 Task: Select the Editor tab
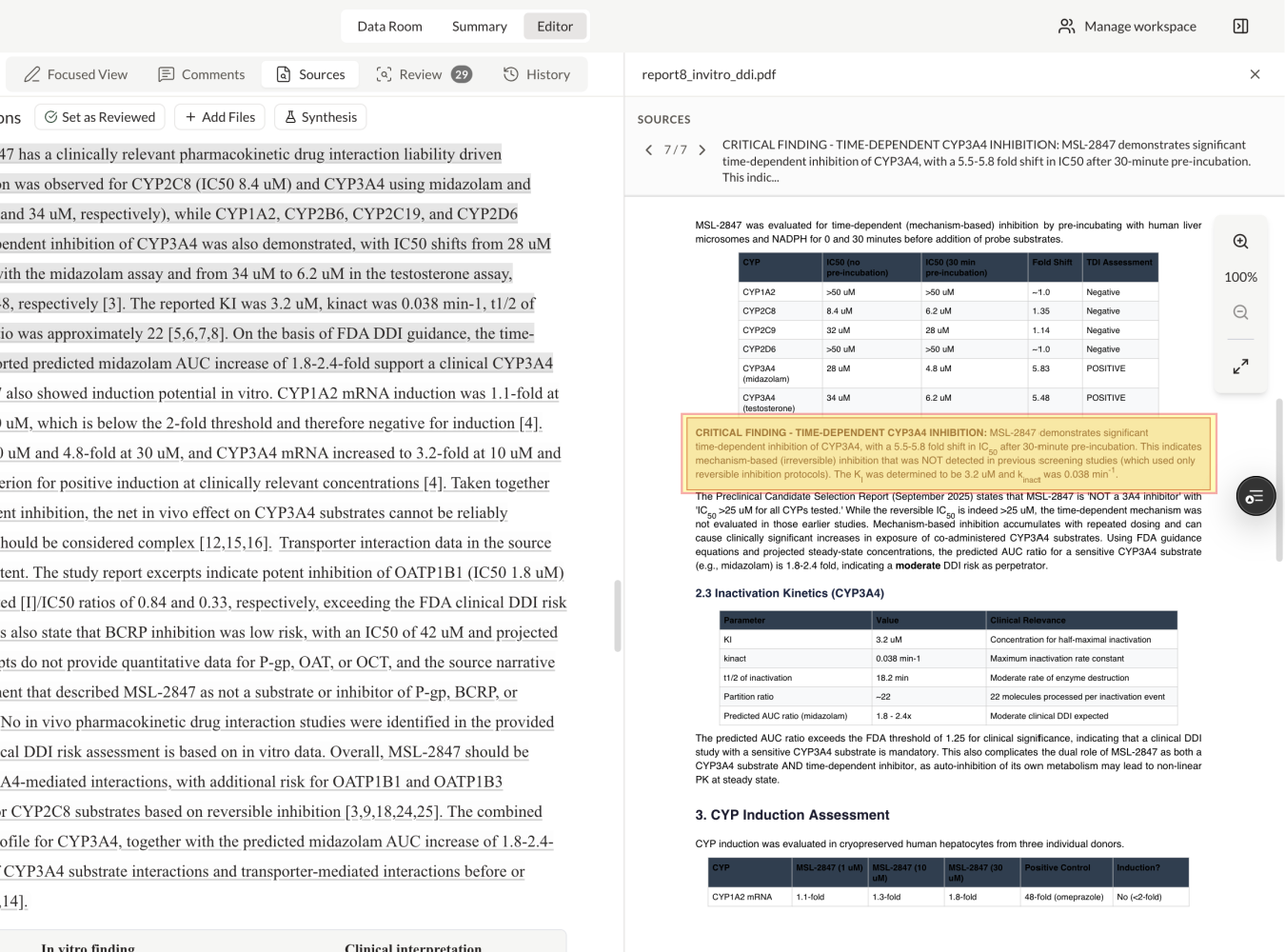555,27
